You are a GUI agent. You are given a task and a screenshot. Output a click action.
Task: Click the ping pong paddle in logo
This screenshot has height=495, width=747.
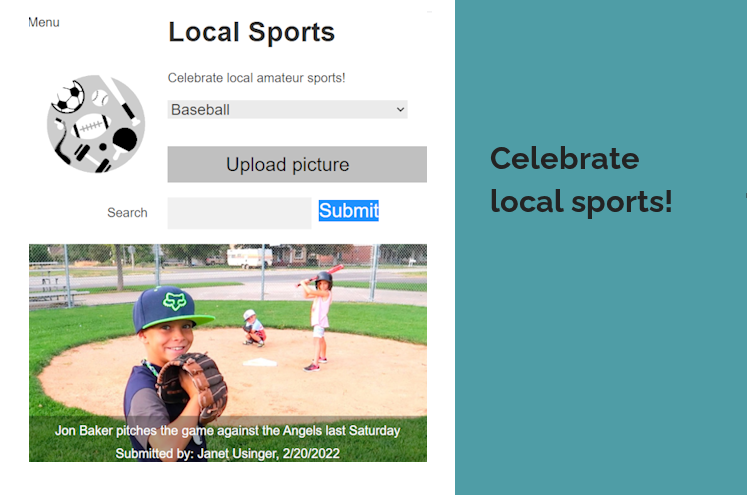[124, 141]
